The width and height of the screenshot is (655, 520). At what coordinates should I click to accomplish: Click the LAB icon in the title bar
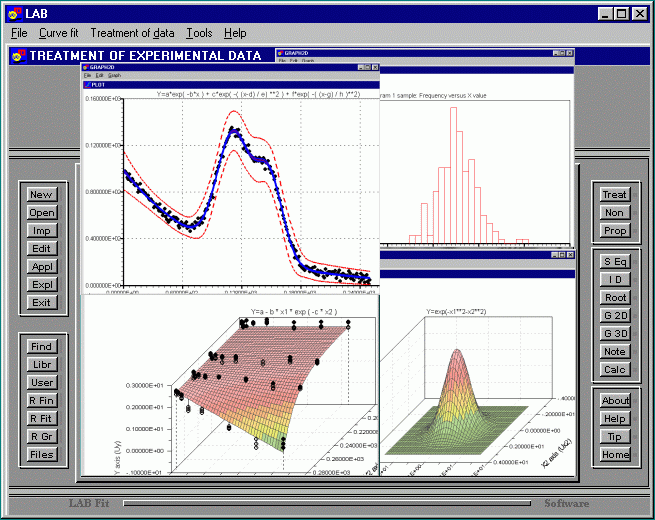click(x=15, y=13)
